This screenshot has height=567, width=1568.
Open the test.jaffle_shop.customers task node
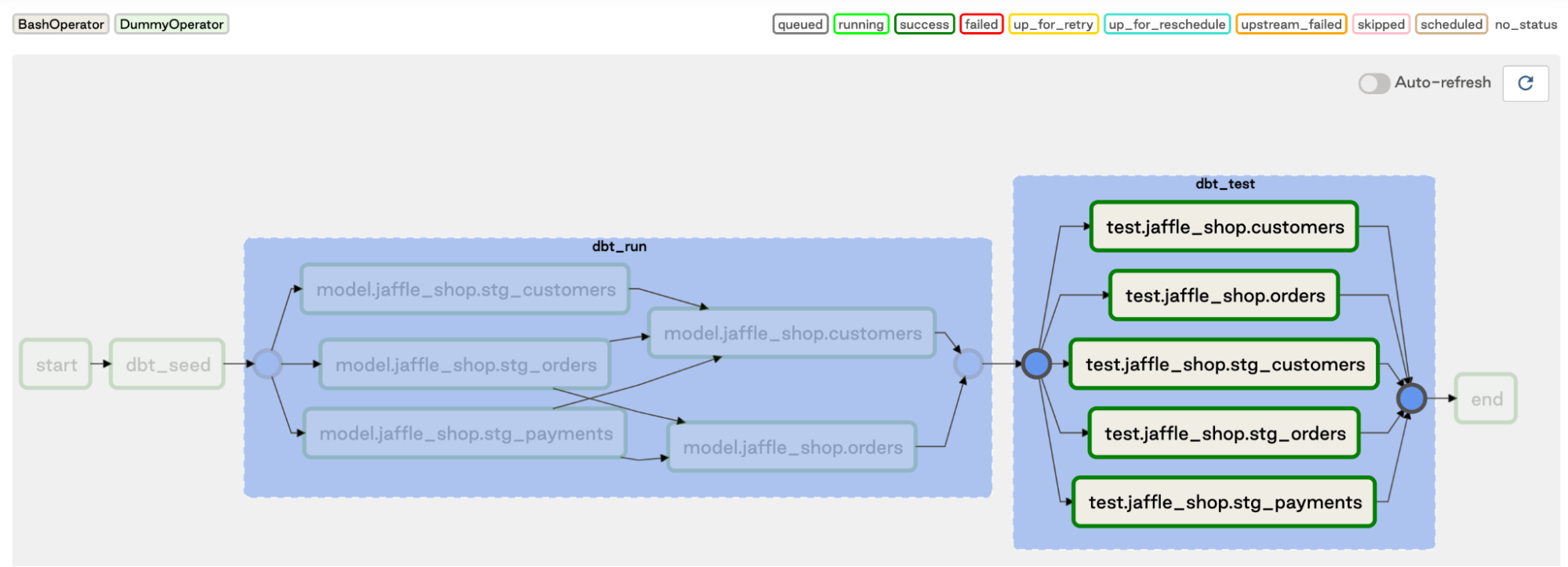click(x=1224, y=227)
